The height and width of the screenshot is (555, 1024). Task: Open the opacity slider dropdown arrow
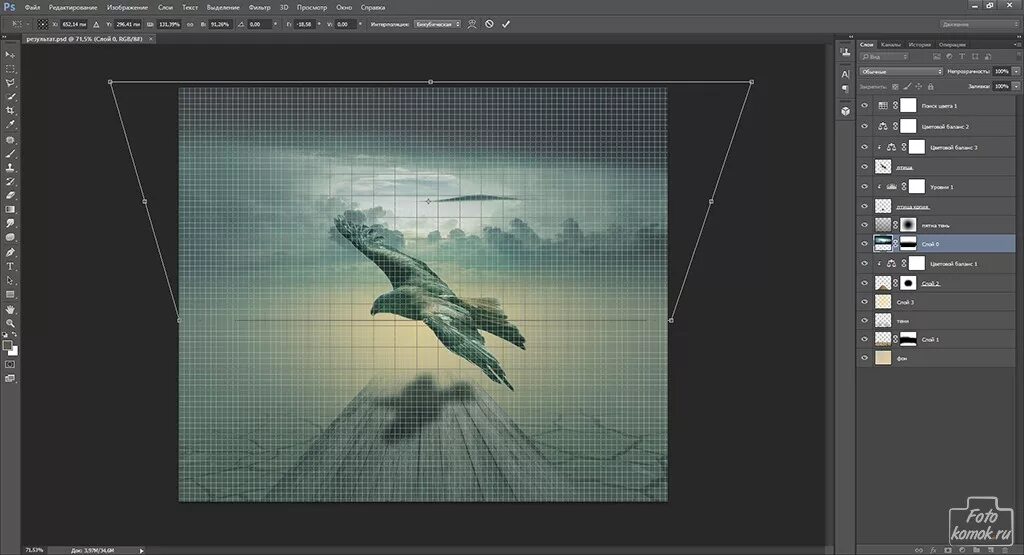click(1016, 71)
